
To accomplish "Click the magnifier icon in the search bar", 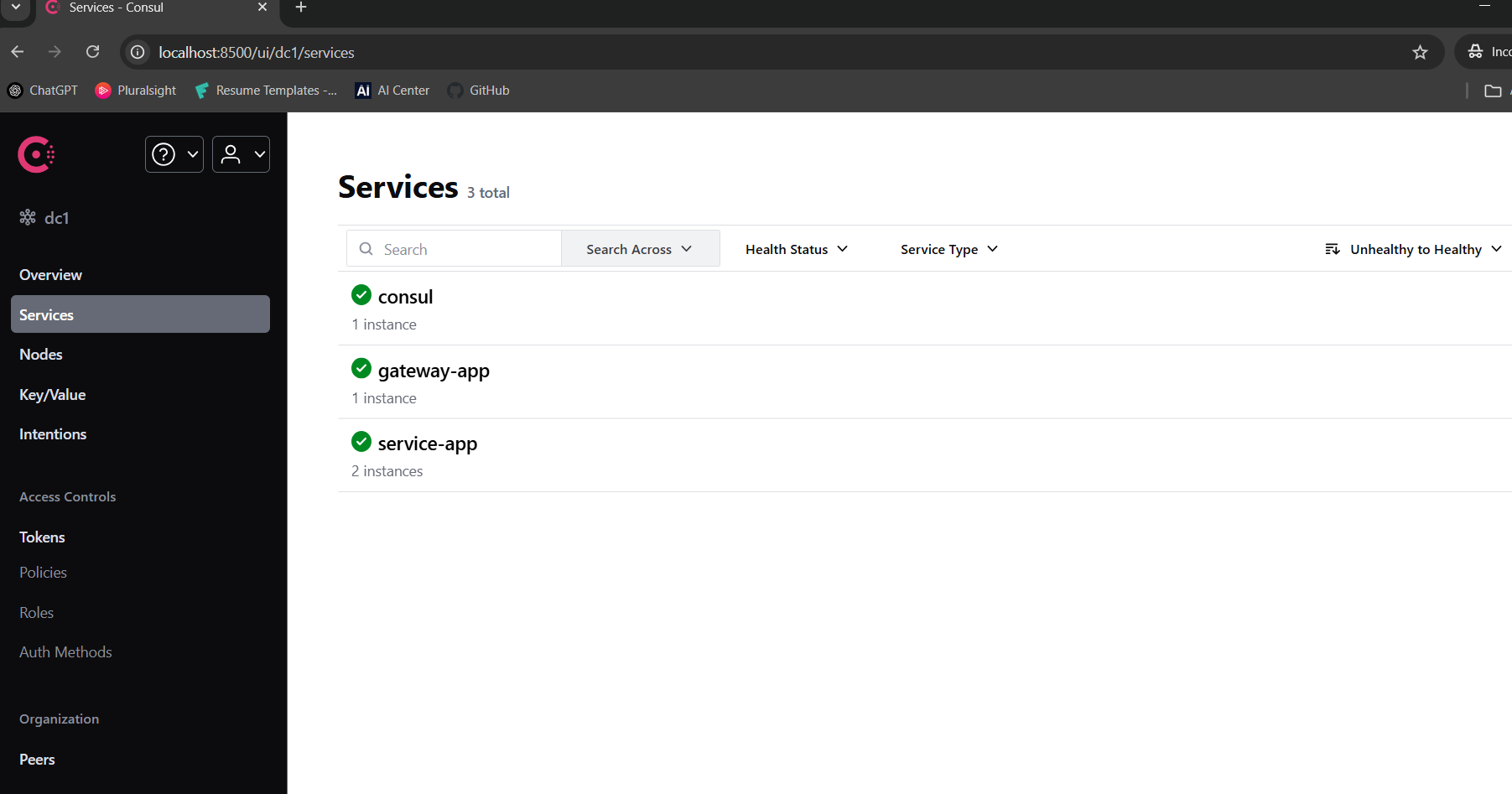I will click(366, 248).
